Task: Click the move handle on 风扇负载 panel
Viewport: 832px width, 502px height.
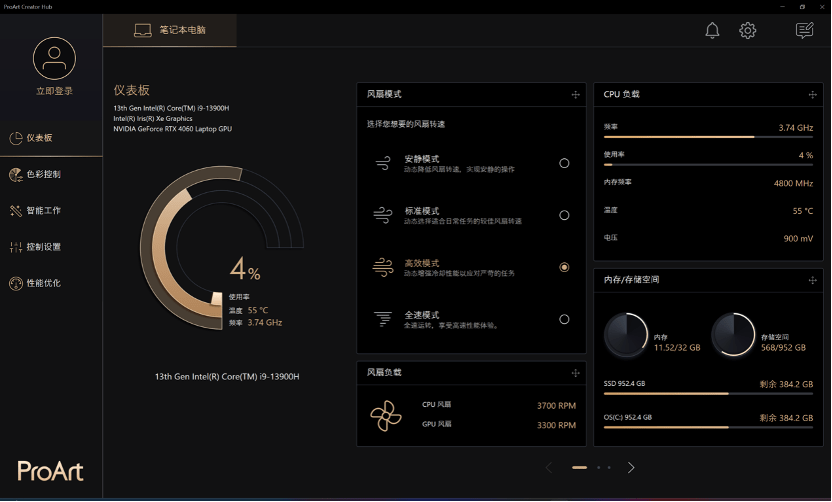Action: pyautogui.click(x=575, y=372)
